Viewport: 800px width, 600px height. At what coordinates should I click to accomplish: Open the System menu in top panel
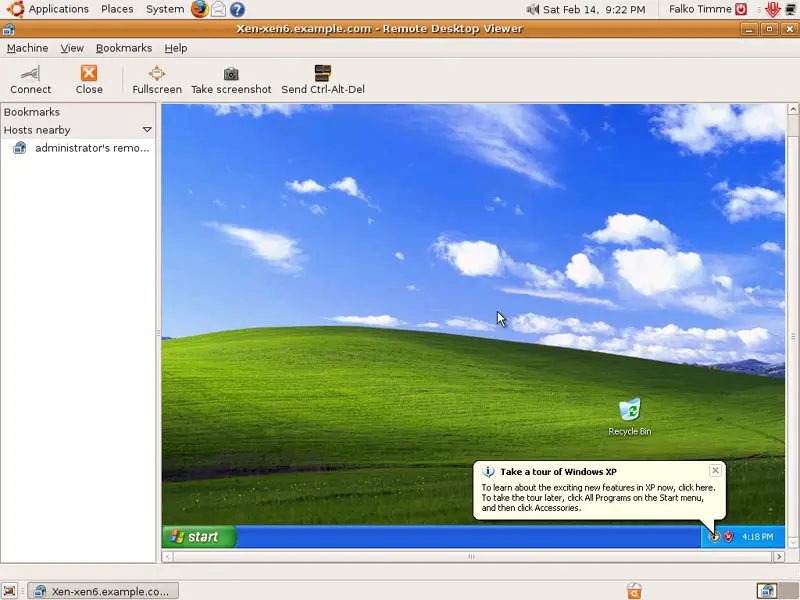click(x=165, y=9)
